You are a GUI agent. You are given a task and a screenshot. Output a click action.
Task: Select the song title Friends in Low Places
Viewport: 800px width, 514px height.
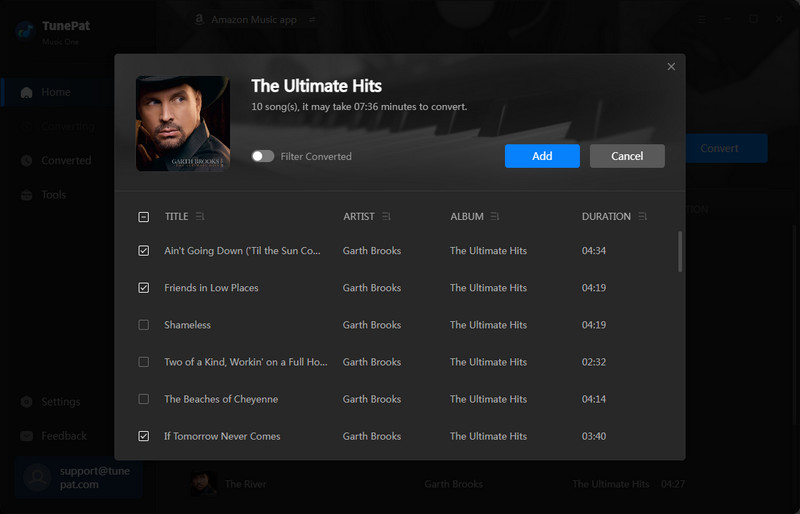211,288
